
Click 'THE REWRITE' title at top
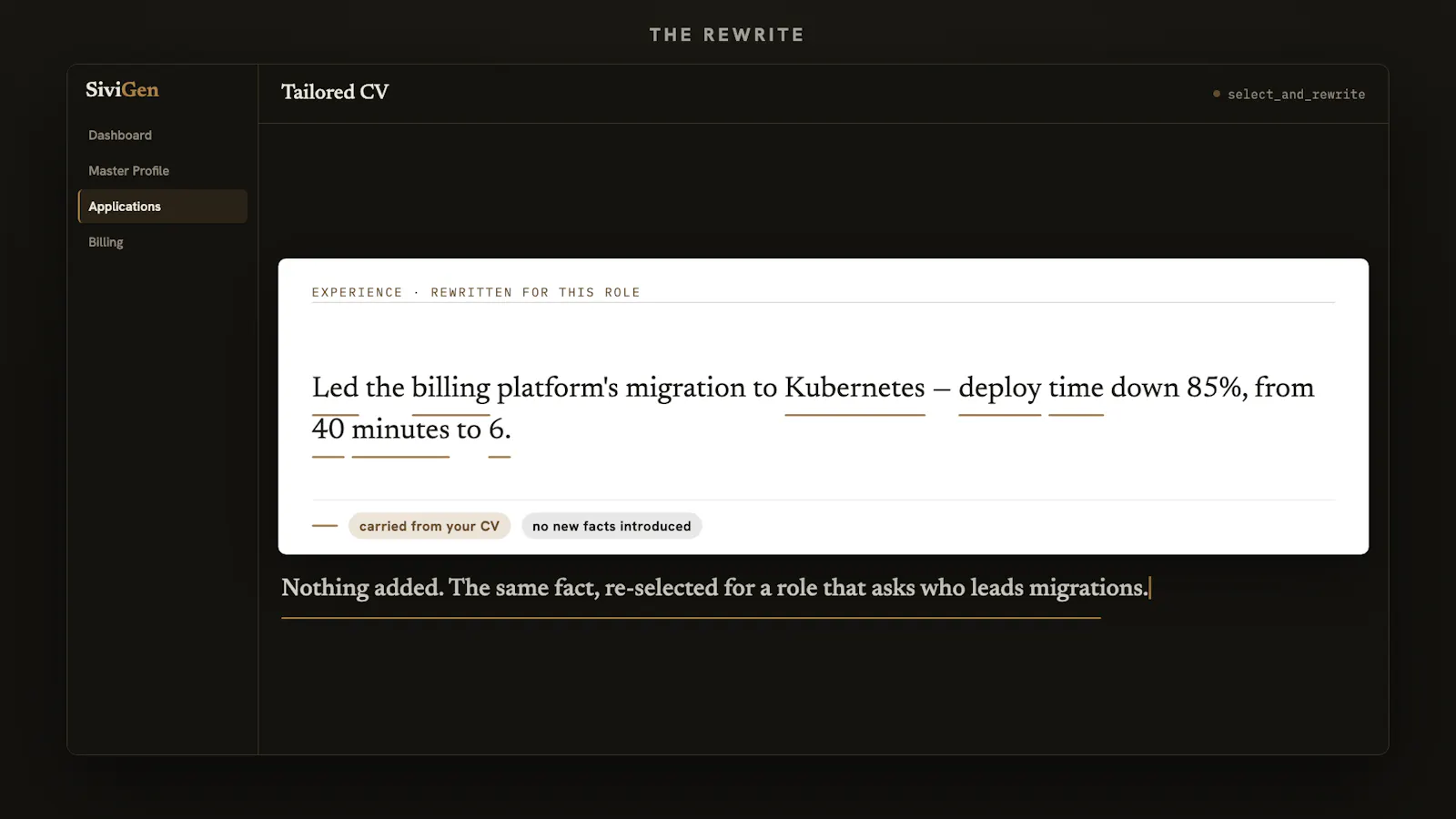[x=727, y=35]
